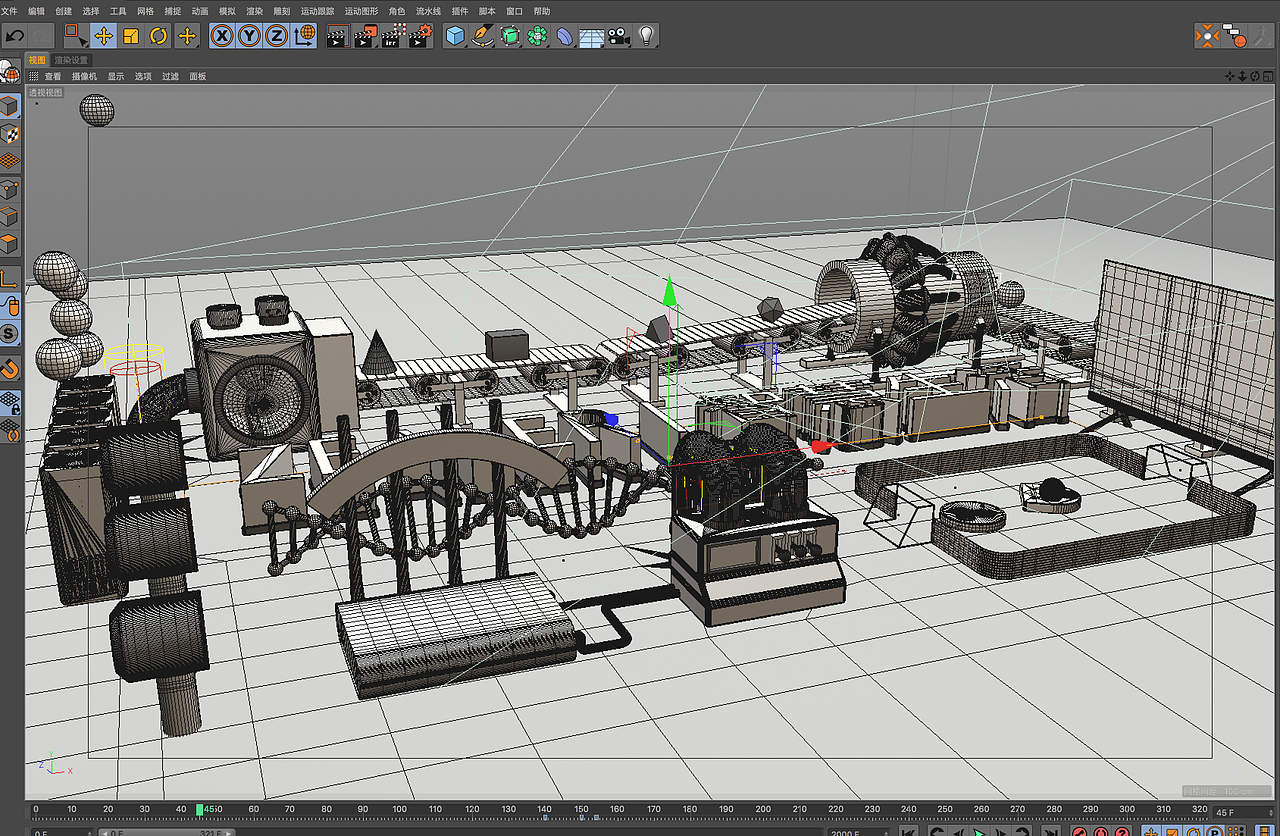Open the deformer objects flyout

(x=565, y=36)
